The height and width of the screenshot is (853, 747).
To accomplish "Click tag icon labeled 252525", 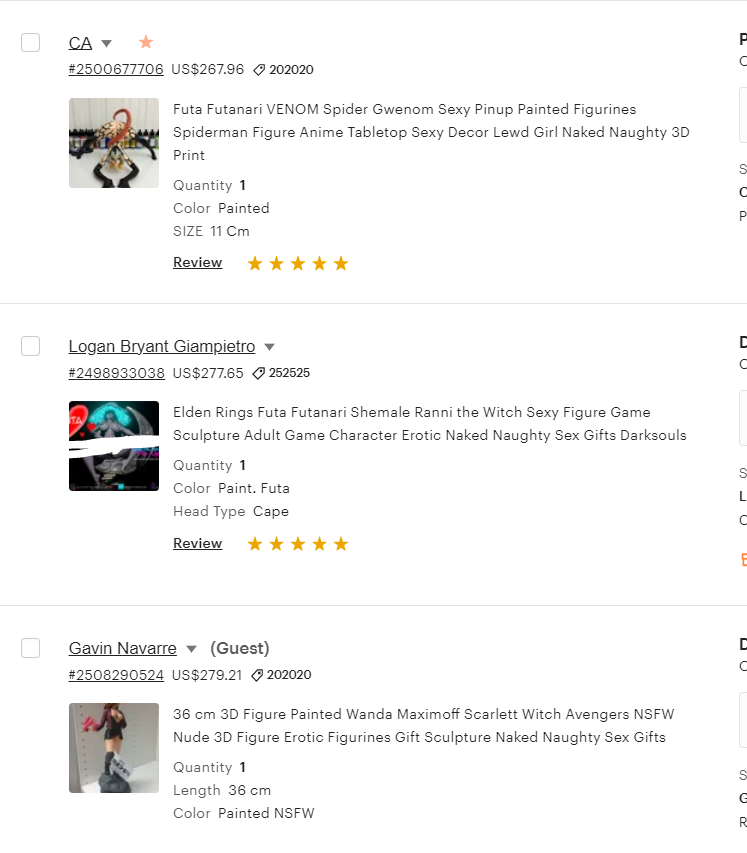I will [x=259, y=373].
